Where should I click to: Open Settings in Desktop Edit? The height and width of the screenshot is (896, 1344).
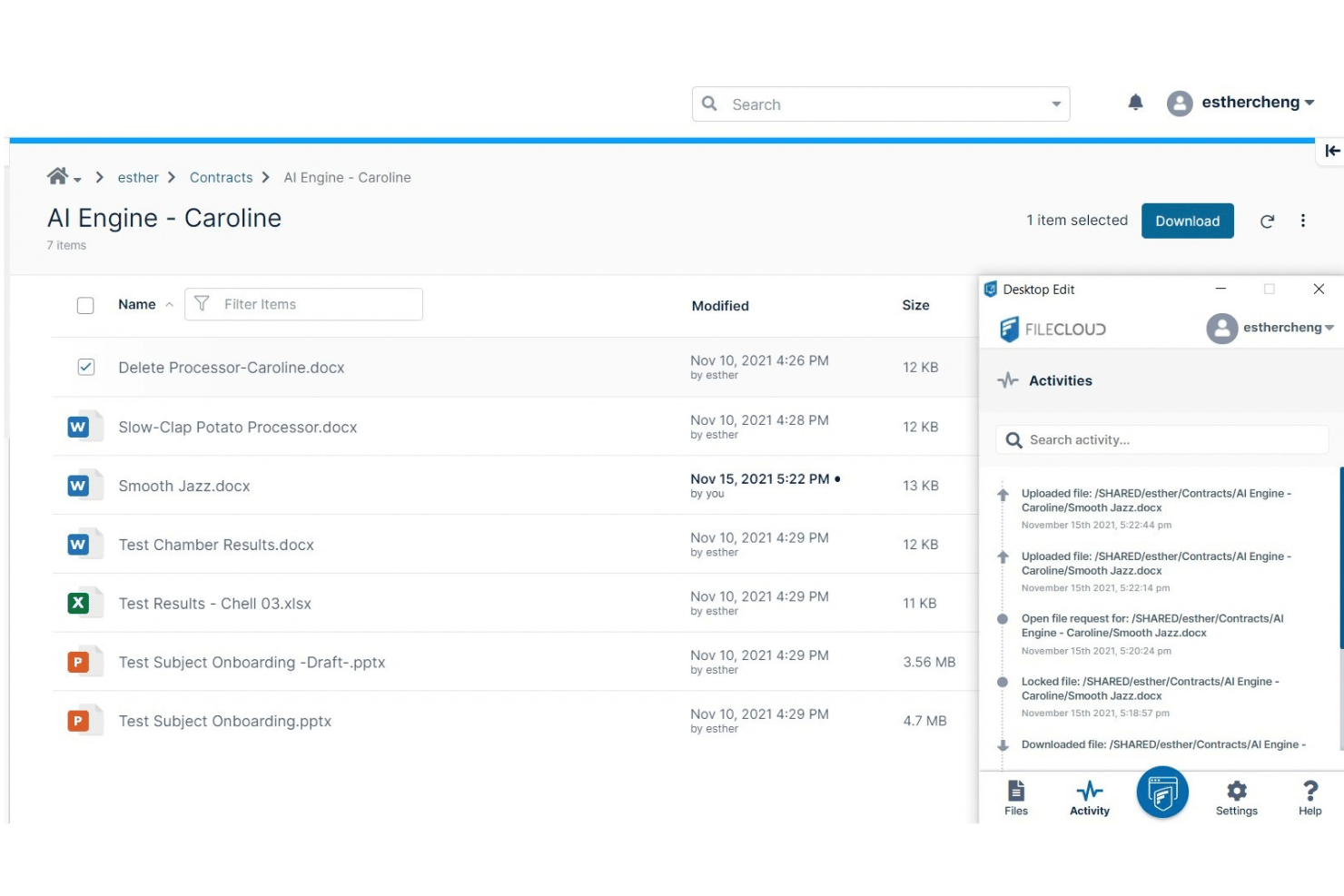pos(1237,798)
